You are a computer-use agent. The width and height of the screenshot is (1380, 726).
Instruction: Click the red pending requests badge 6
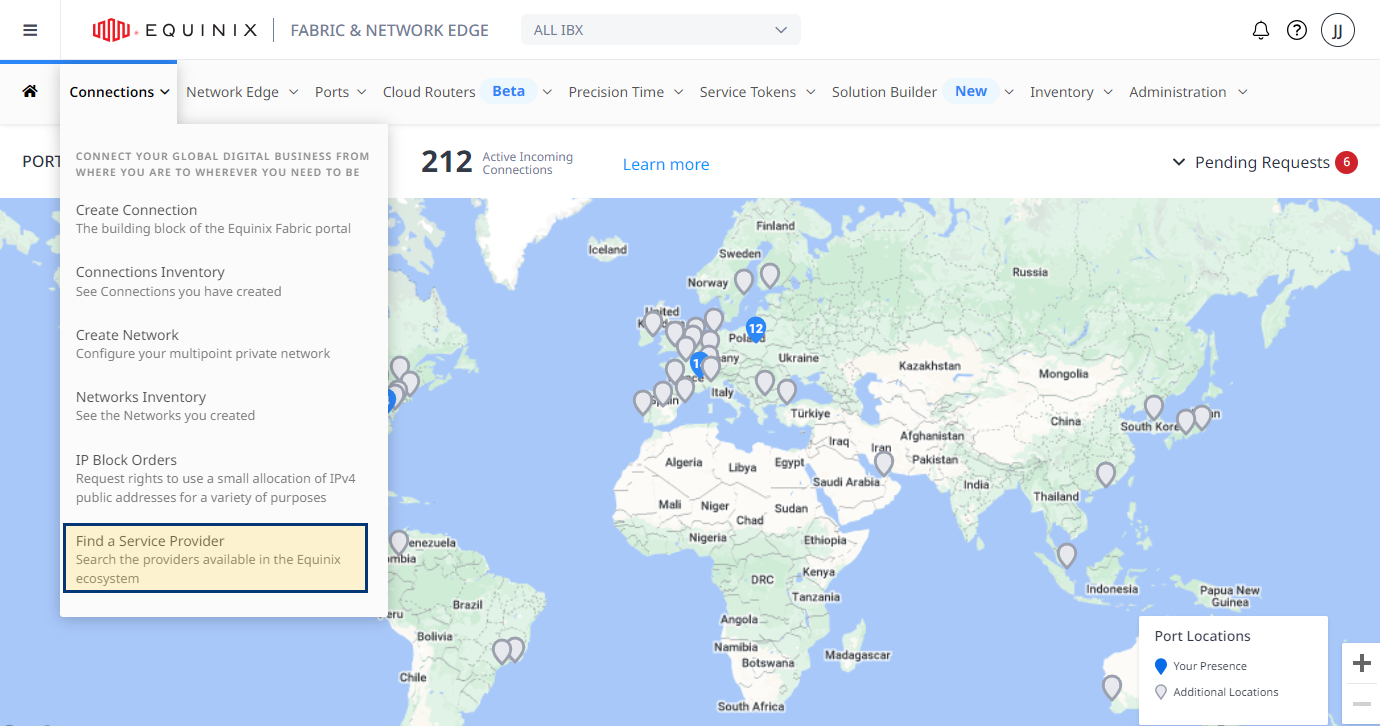[x=1346, y=162]
